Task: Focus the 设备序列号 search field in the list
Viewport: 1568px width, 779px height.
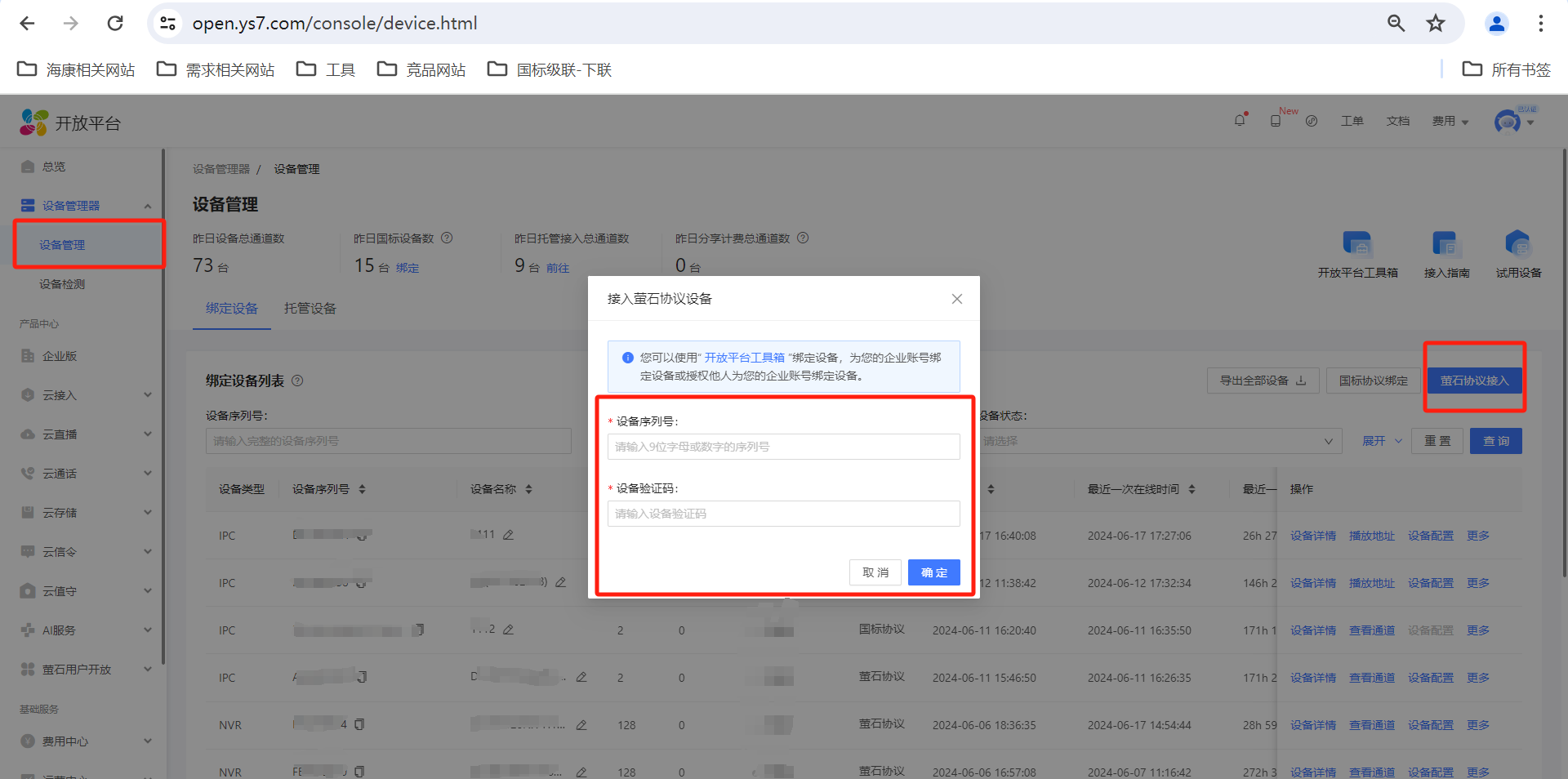Action: coord(389,441)
